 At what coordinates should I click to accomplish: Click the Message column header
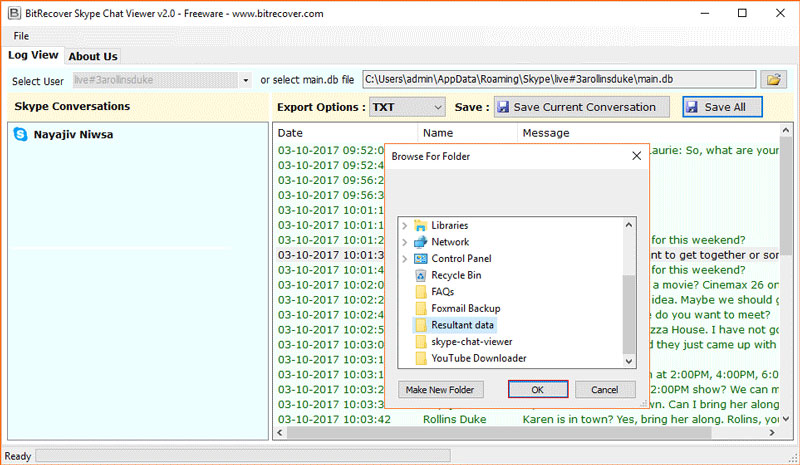coord(648,133)
